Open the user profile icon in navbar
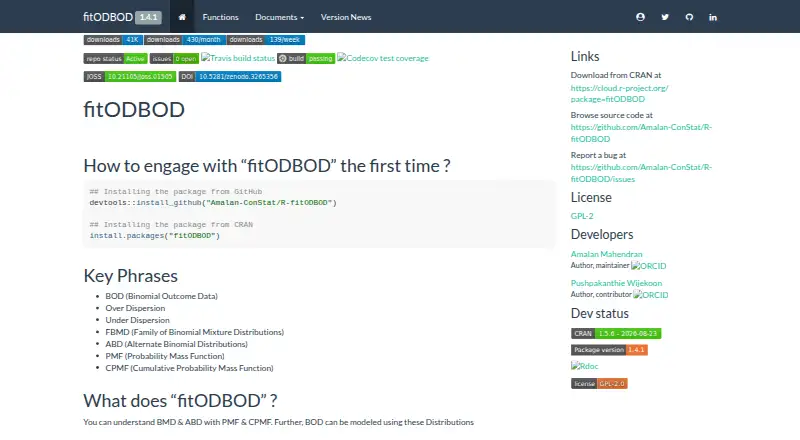 pyautogui.click(x=640, y=17)
